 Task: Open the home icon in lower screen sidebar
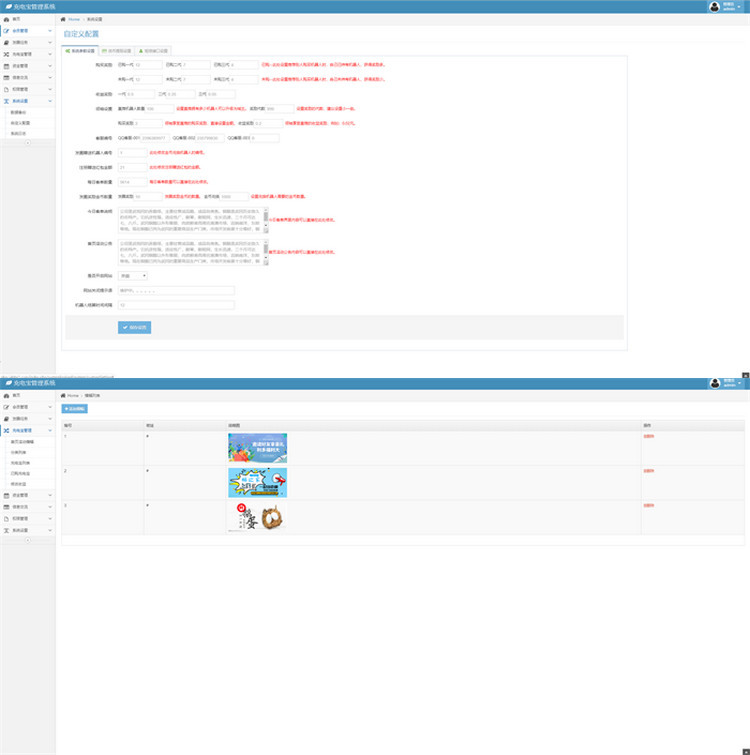(x=6, y=395)
